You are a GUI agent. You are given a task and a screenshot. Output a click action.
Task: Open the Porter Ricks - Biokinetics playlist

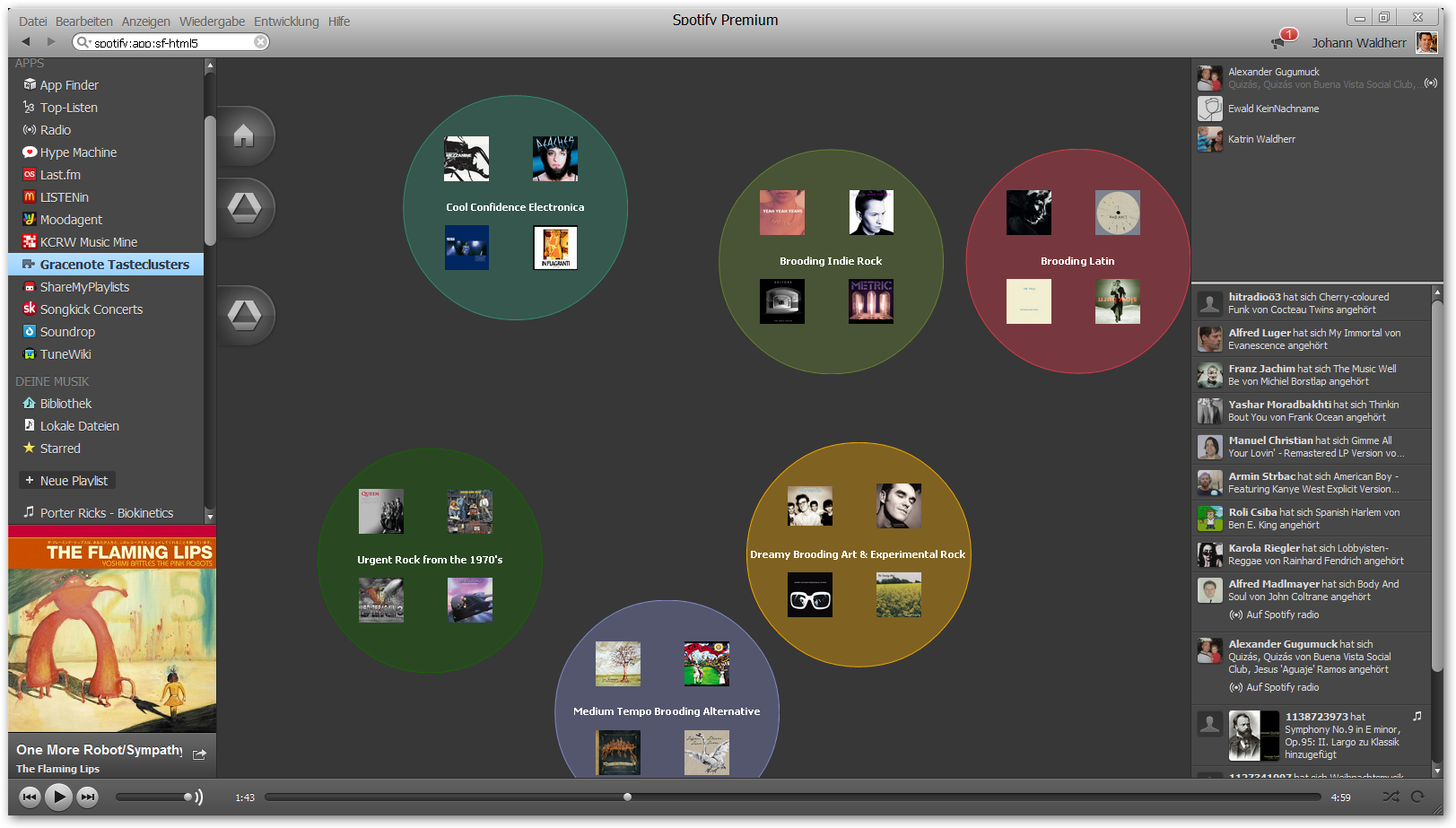pos(106,513)
